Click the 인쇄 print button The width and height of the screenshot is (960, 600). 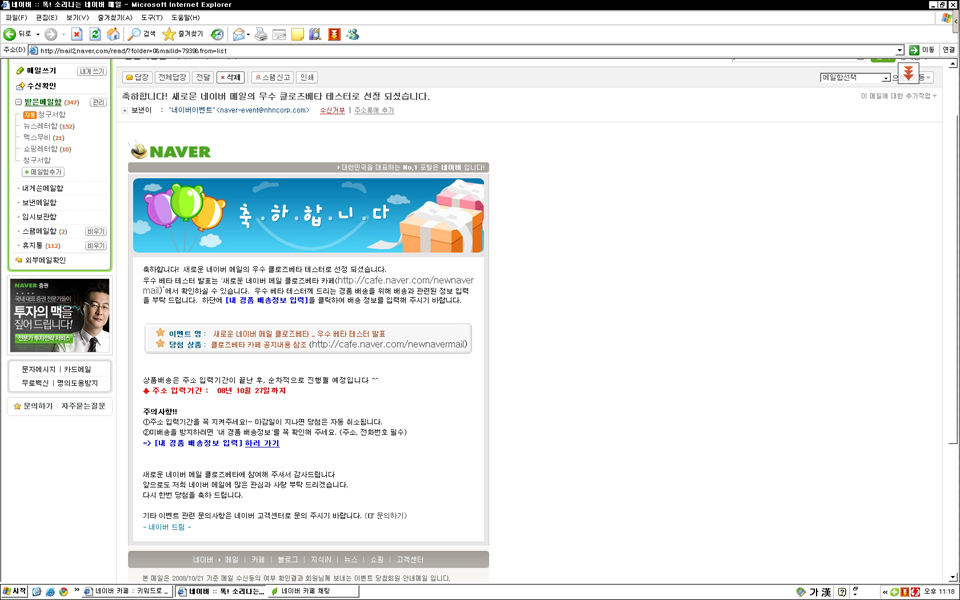click(x=307, y=78)
